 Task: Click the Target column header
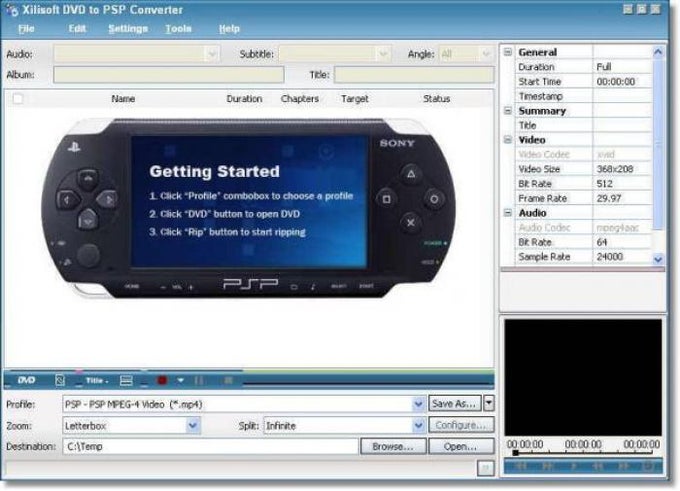click(355, 99)
